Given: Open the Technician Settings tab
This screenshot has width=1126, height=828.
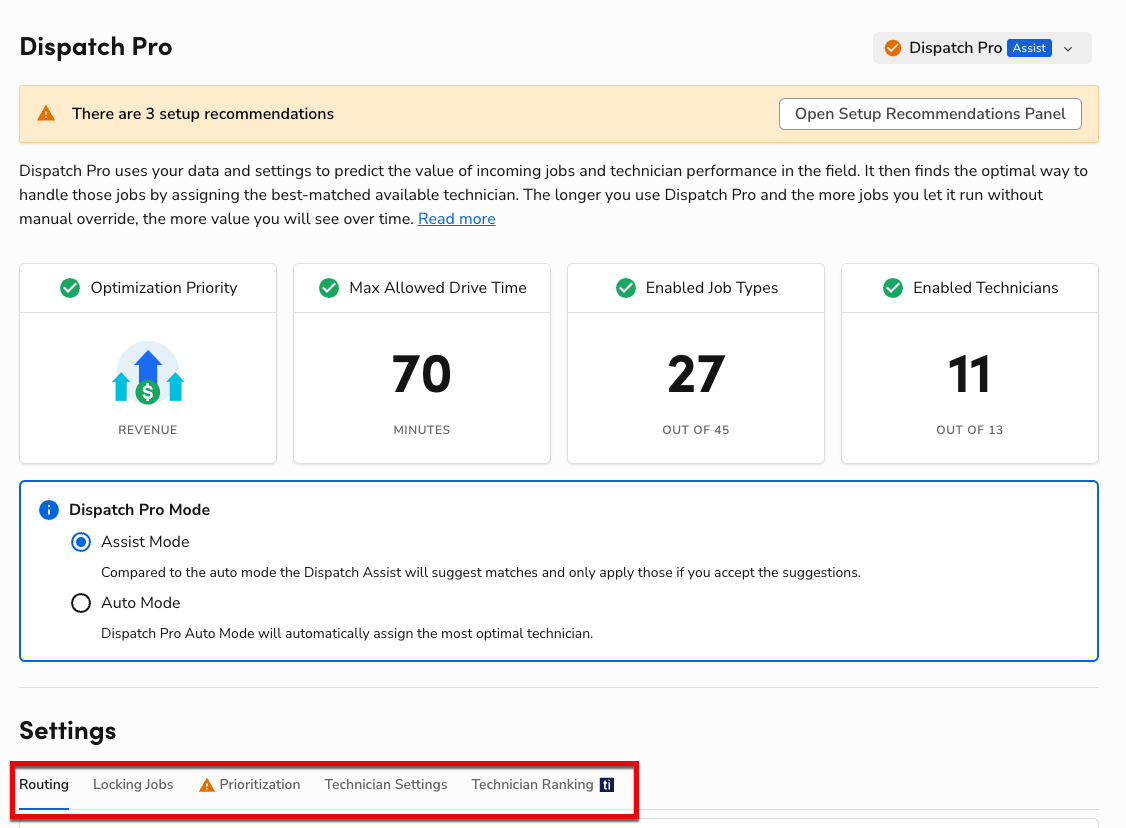Looking at the screenshot, I should tap(386, 784).
